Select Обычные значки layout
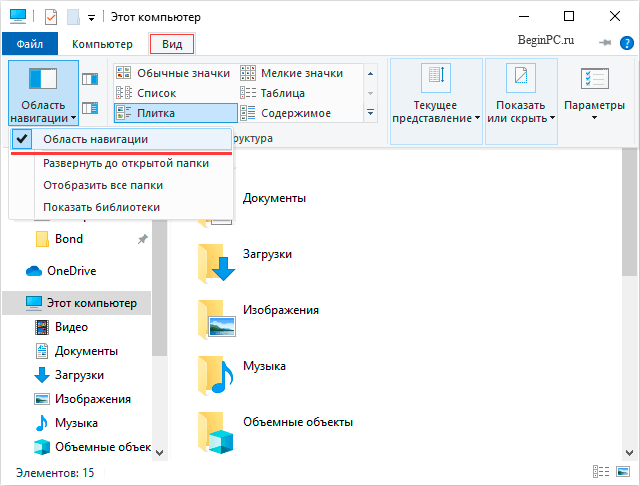Image resolution: width=640 pixels, height=486 pixels. [173, 73]
